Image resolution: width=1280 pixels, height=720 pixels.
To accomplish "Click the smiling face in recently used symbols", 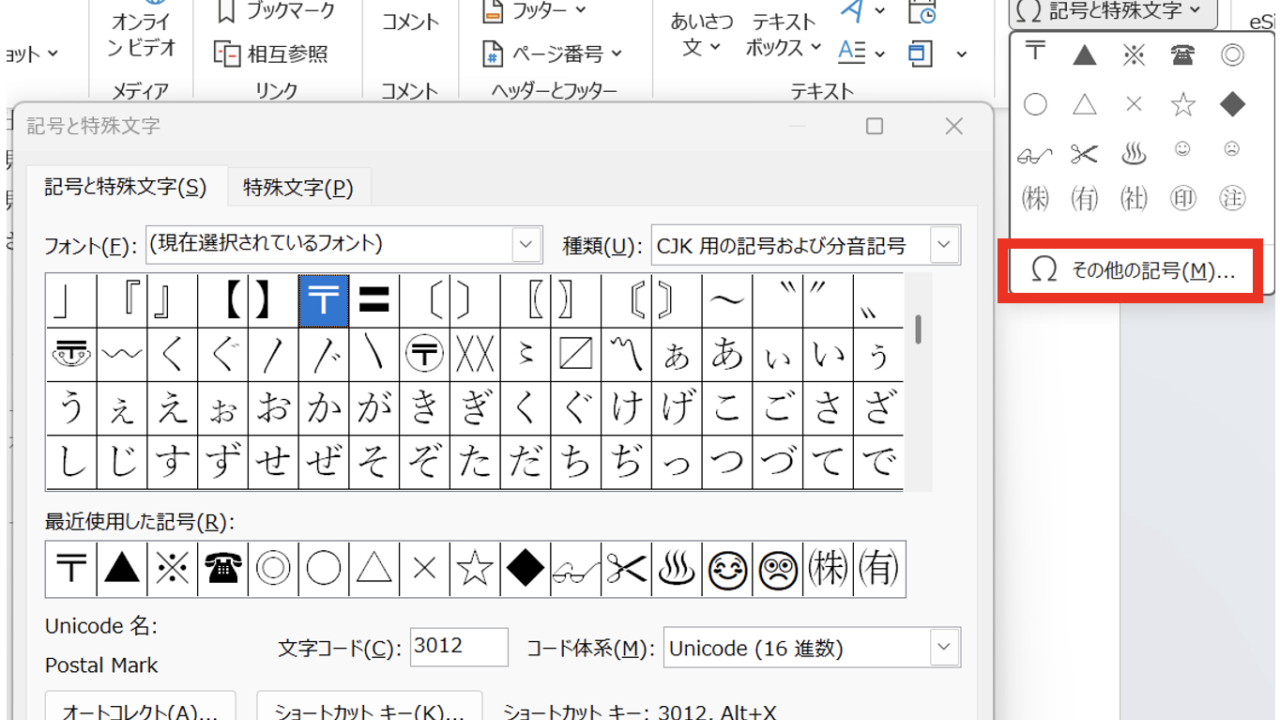I will pyautogui.click(x=728, y=569).
